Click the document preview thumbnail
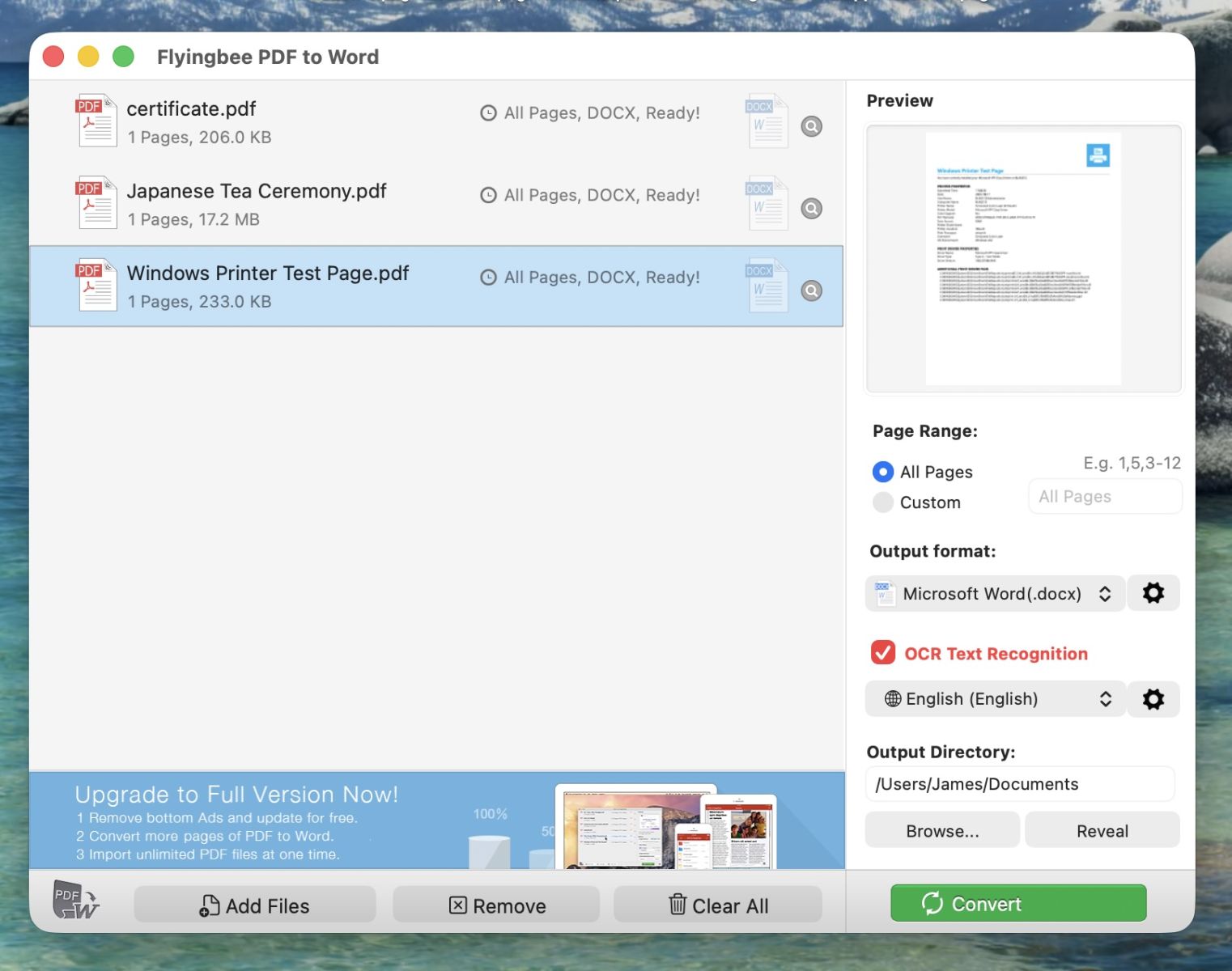 (x=1024, y=259)
